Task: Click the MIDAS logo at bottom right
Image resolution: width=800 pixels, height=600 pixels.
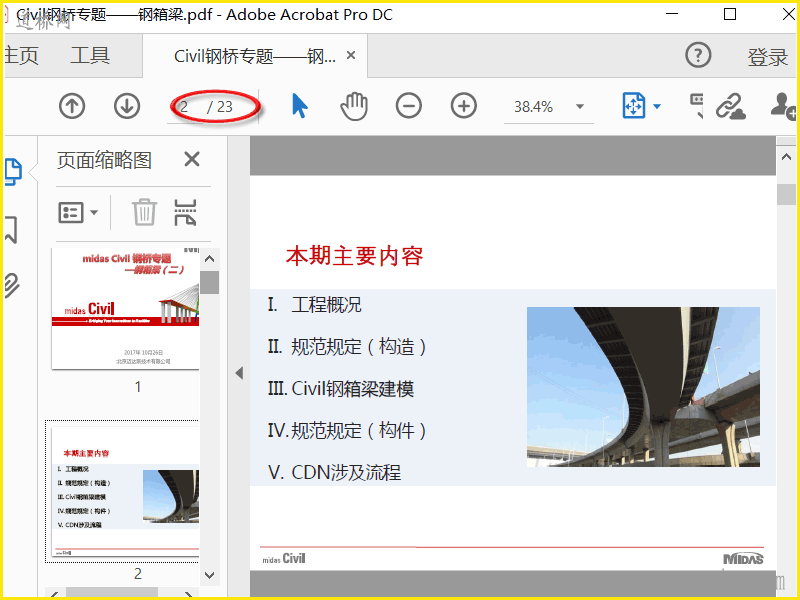Action: (x=743, y=559)
